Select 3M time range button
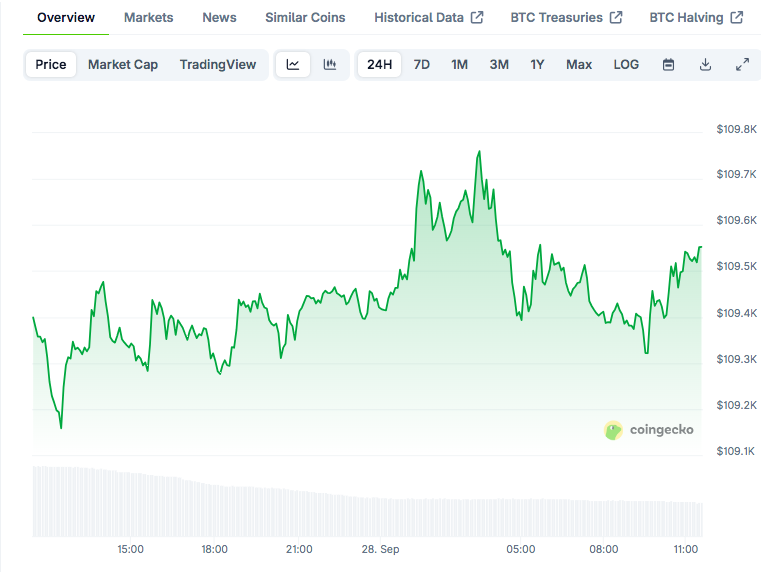The image size is (761, 572). (x=499, y=64)
